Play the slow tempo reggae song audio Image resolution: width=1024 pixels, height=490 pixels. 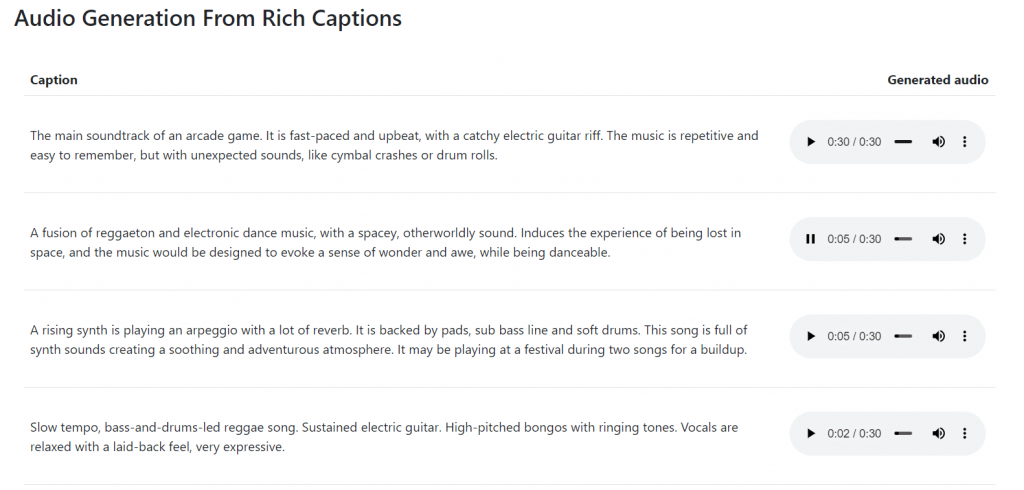pyautogui.click(x=810, y=434)
